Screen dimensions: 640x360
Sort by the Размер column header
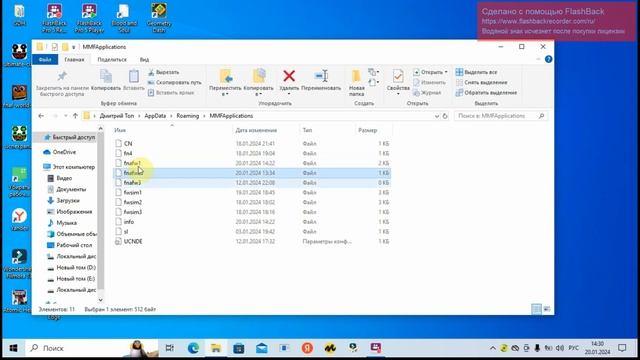(368, 130)
